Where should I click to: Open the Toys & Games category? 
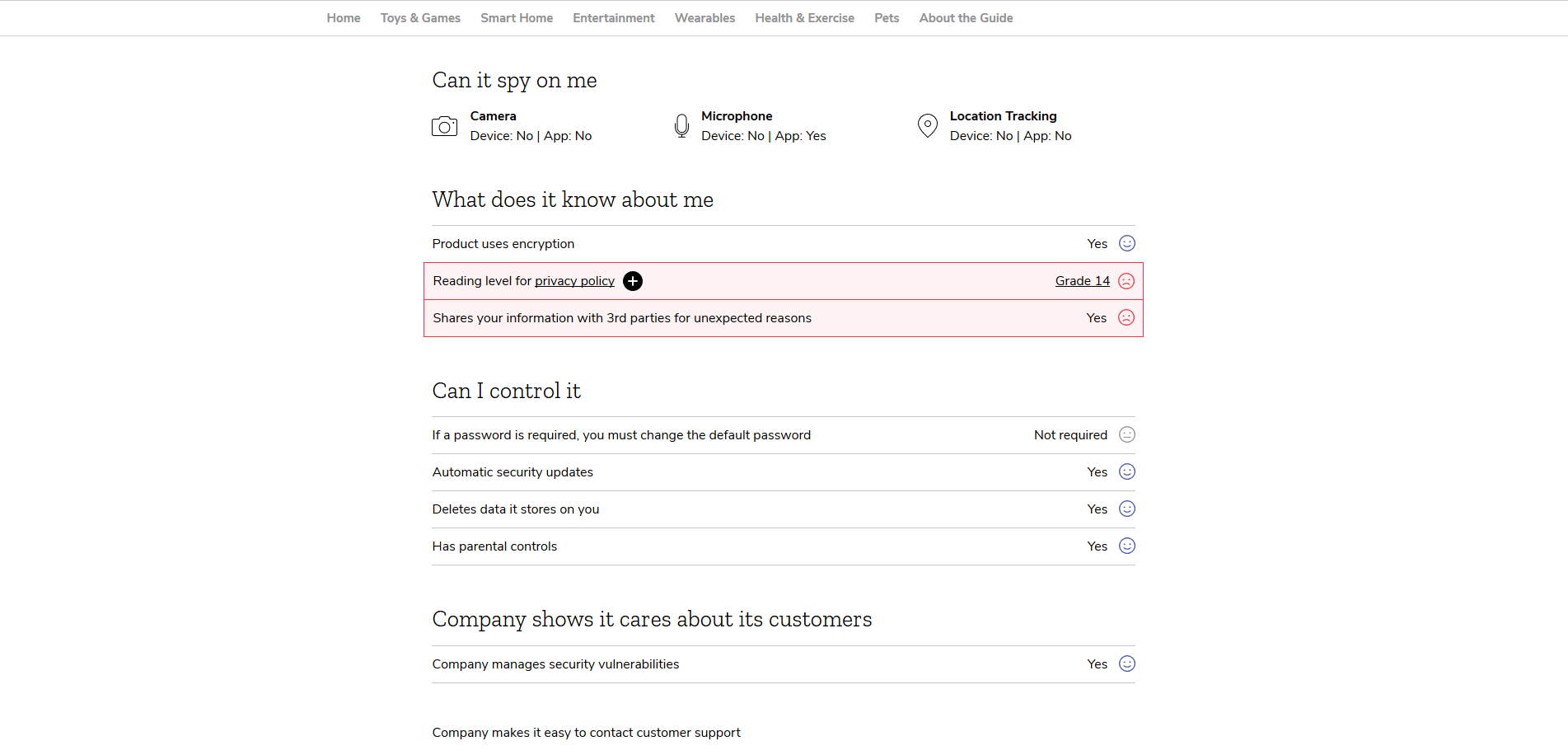click(x=420, y=18)
